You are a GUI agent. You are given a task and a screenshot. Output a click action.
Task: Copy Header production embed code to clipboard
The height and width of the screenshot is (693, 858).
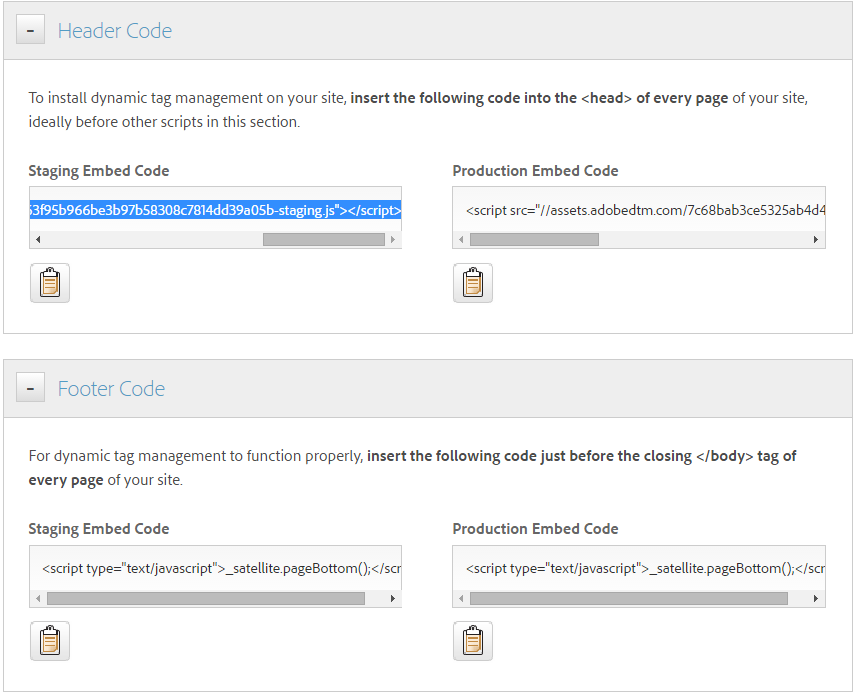coord(473,283)
